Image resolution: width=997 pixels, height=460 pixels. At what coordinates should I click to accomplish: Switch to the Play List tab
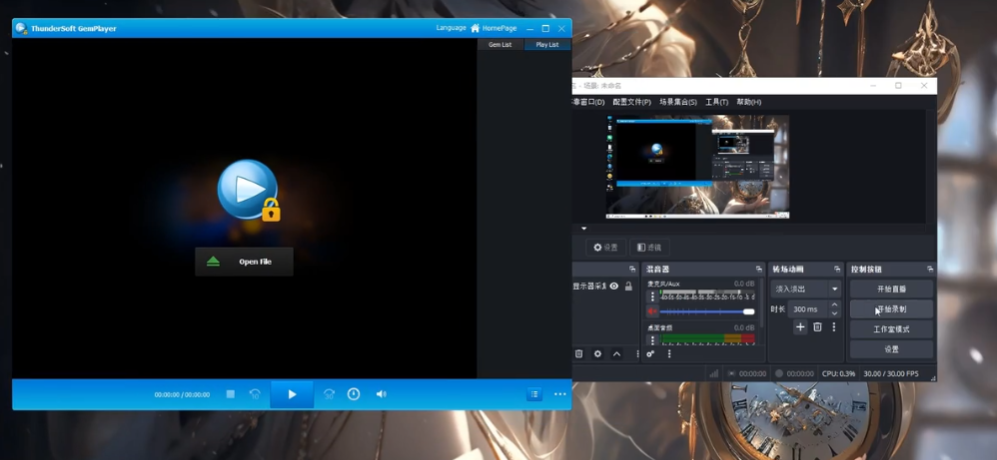tap(547, 45)
